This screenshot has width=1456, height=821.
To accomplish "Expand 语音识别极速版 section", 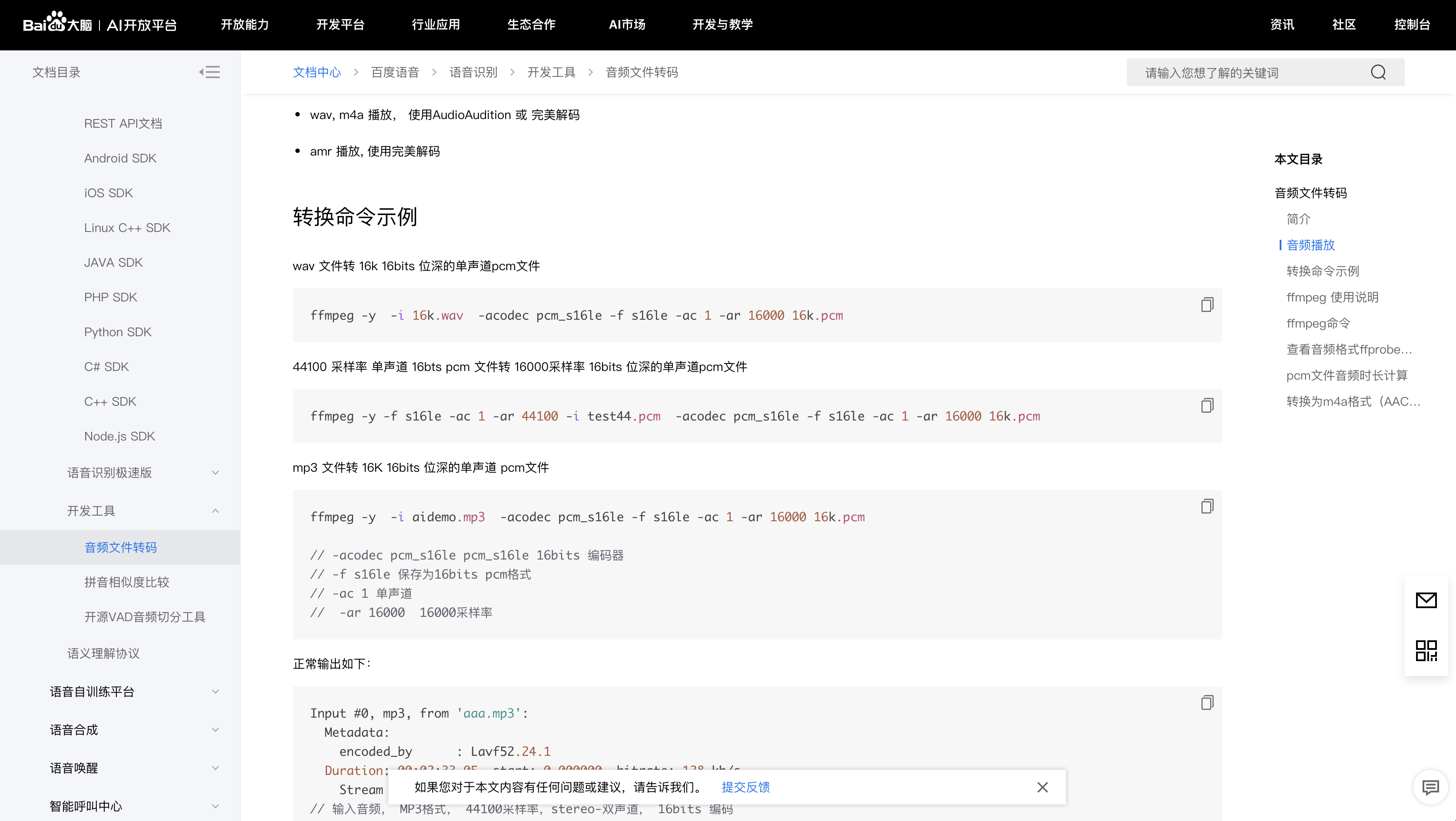I will tap(215, 473).
